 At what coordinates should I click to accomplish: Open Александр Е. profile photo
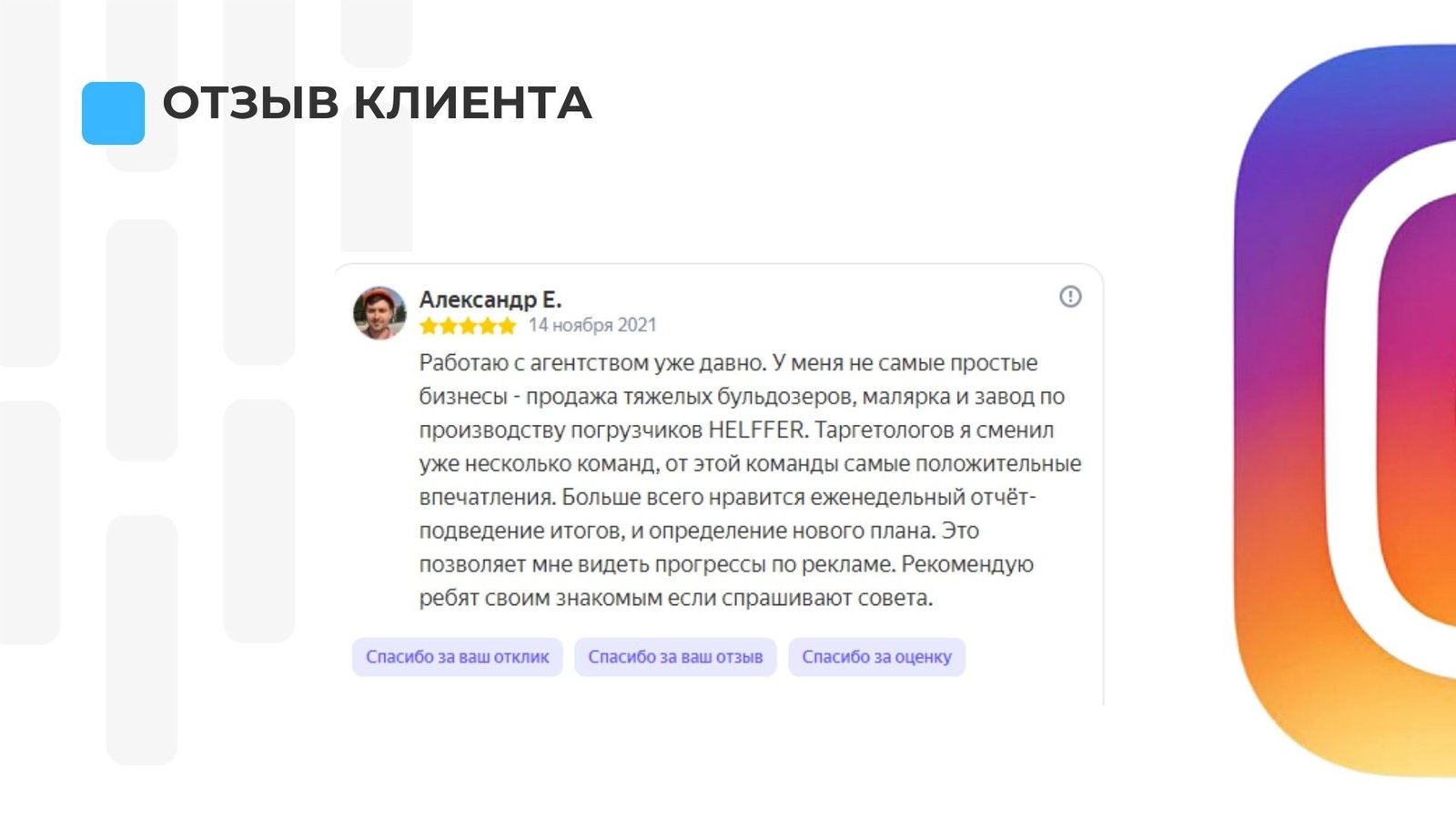(379, 313)
